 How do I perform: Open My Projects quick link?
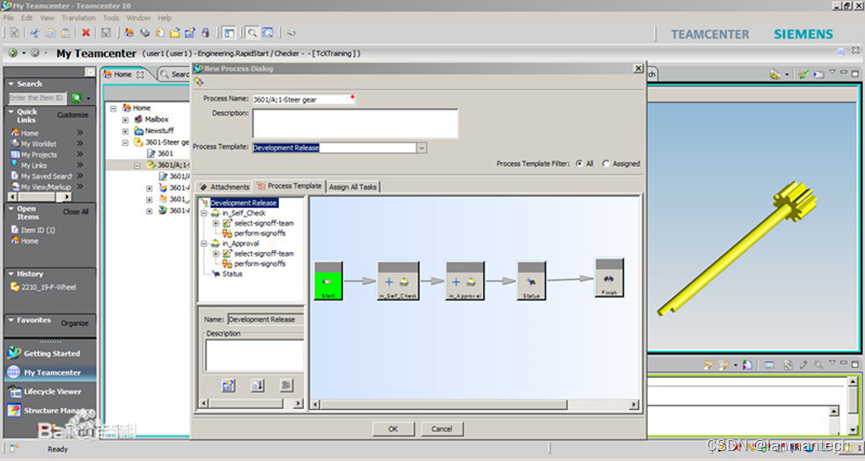click(39, 155)
